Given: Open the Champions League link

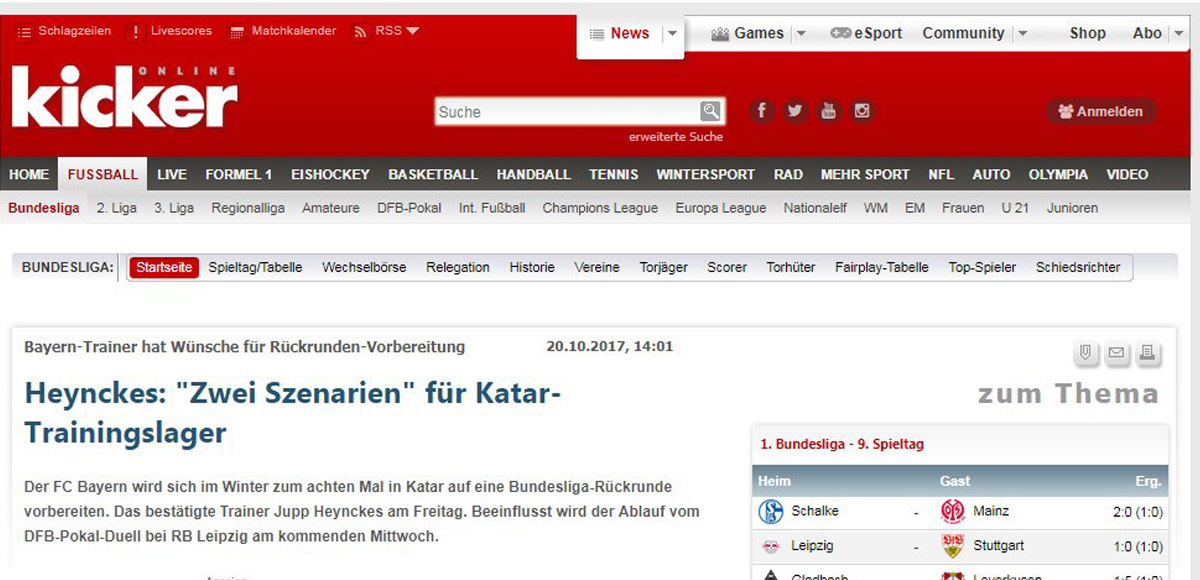Looking at the screenshot, I should tap(600, 208).
